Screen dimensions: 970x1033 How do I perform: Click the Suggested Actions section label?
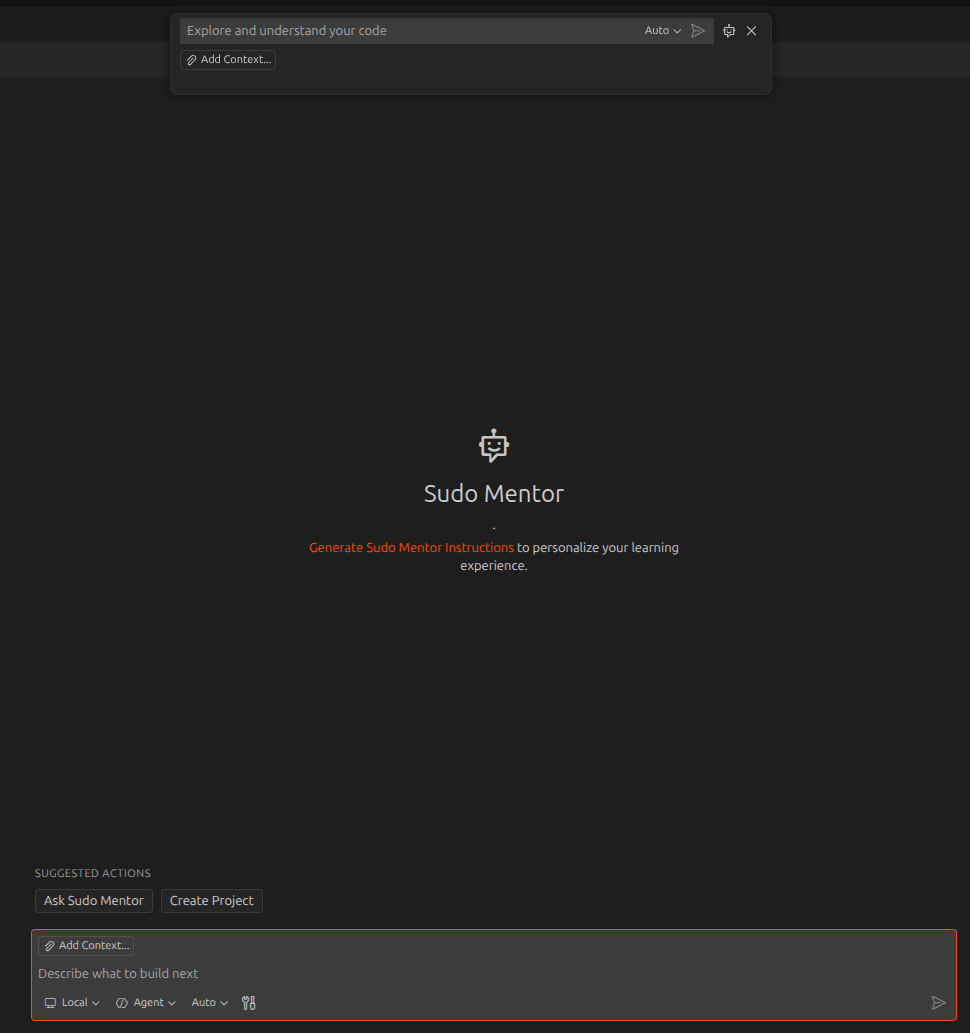pos(93,873)
